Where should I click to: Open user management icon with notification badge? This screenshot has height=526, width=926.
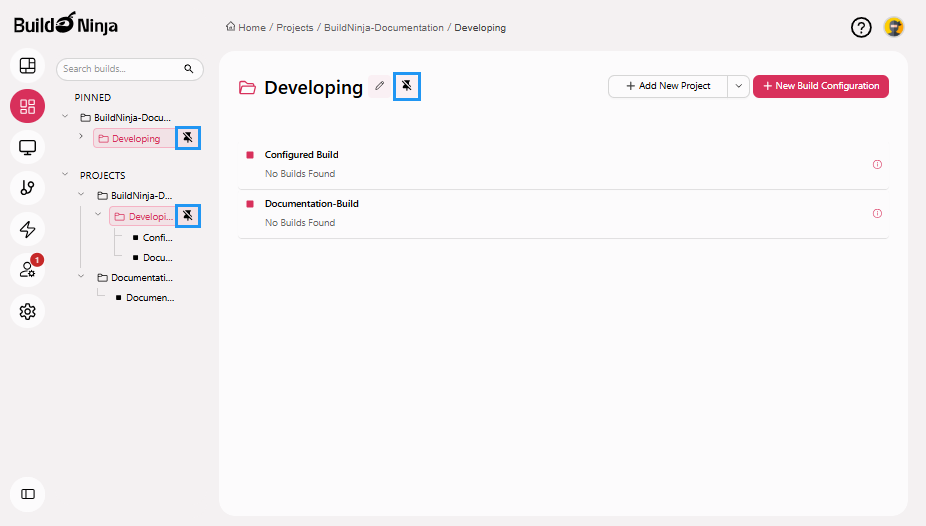(x=28, y=270)
